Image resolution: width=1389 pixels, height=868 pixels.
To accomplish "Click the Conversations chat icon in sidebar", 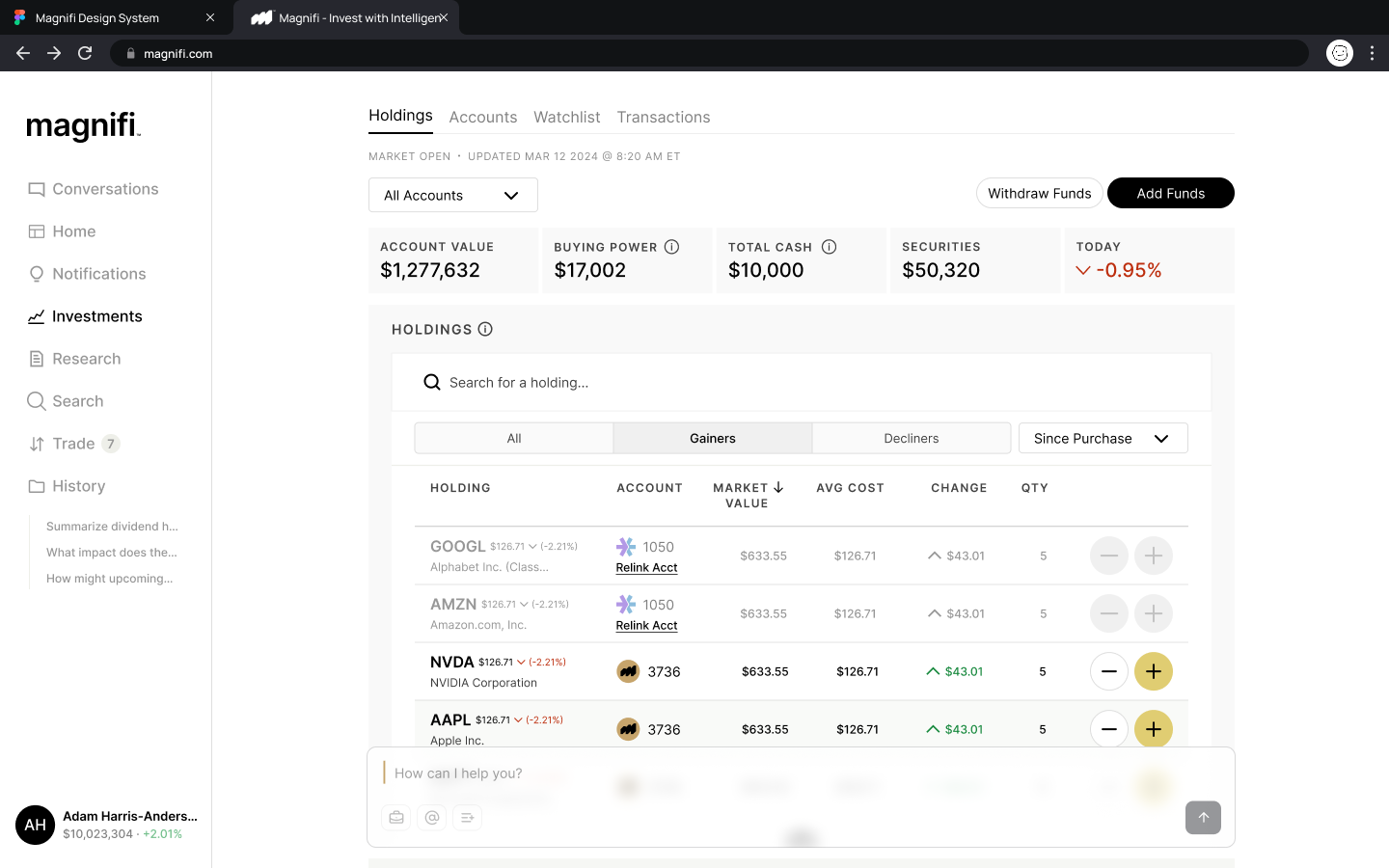I will tap(37, 189).
